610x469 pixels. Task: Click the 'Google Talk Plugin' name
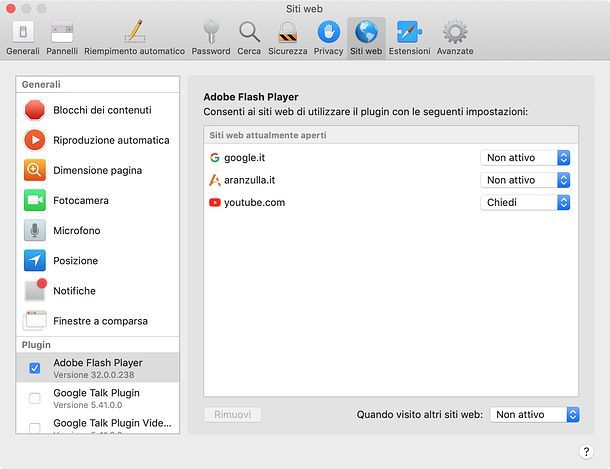[96, 393]
